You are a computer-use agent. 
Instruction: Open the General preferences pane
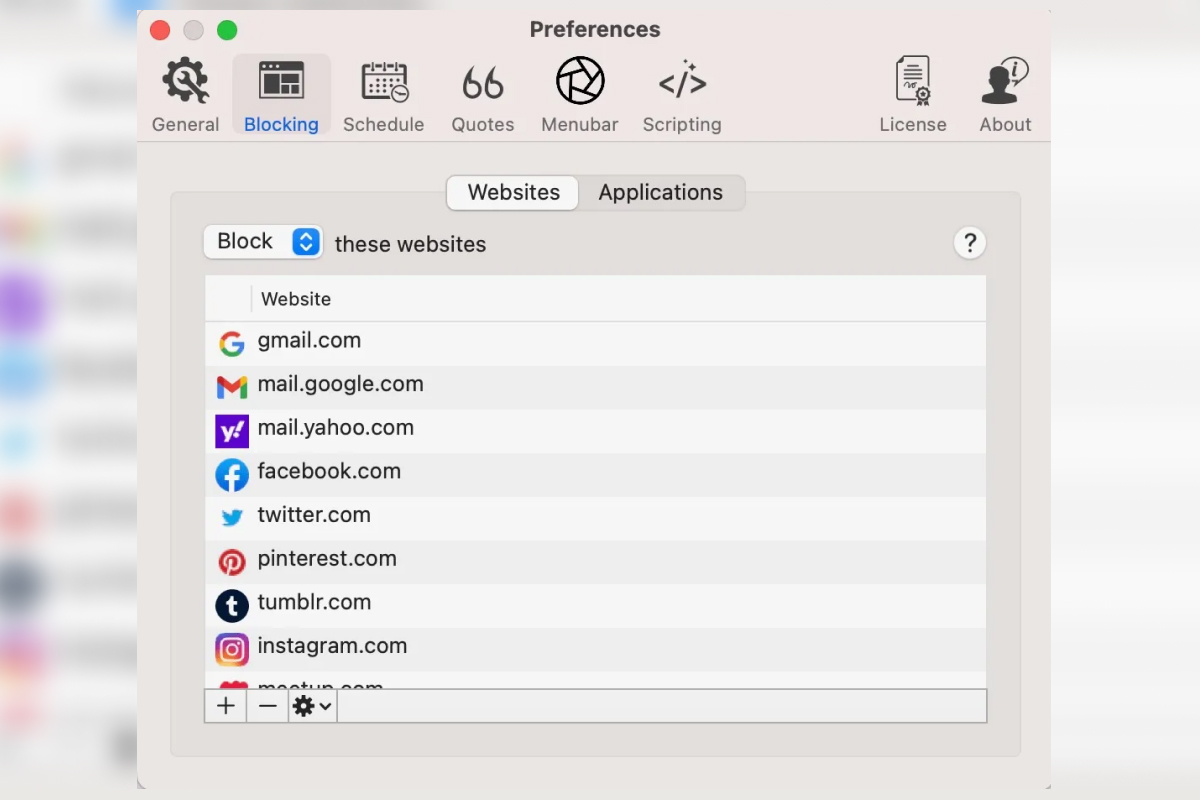185,96
